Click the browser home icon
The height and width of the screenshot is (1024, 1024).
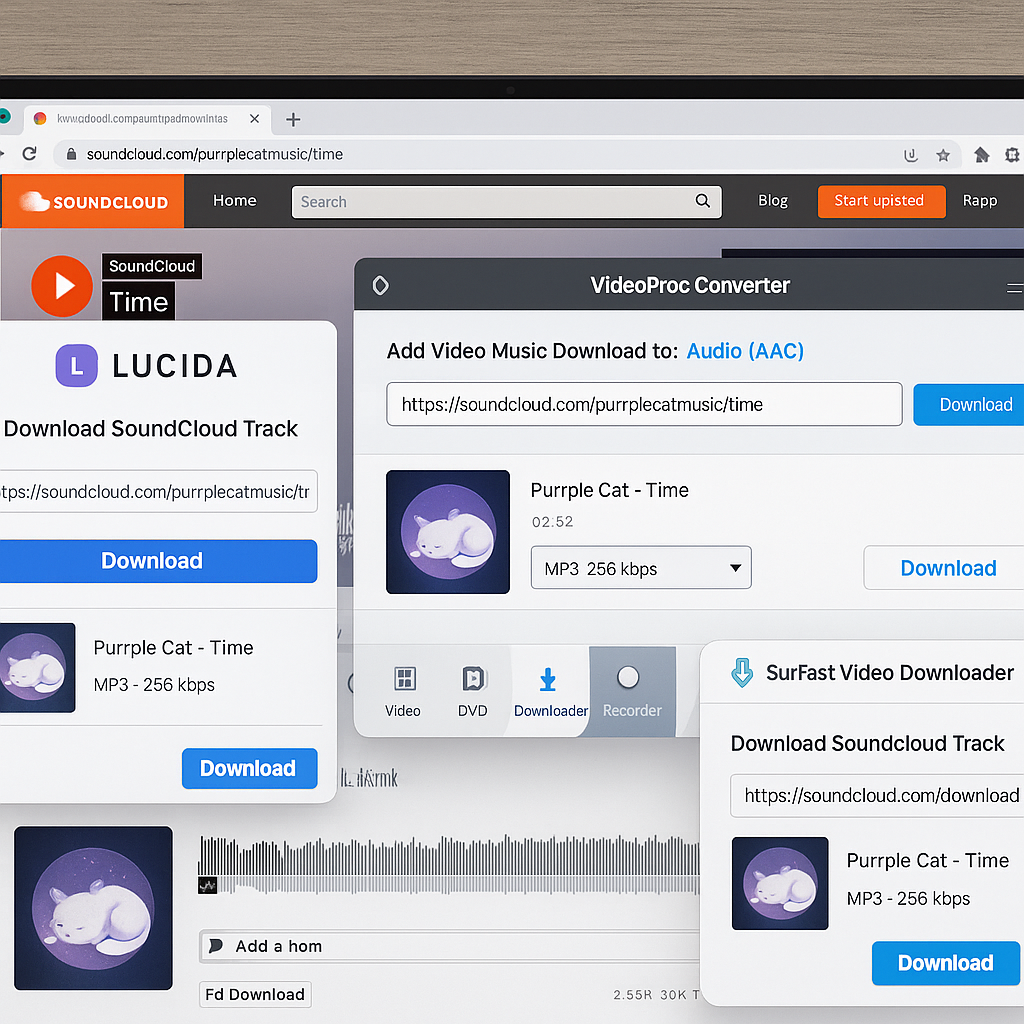coord(981,155)
